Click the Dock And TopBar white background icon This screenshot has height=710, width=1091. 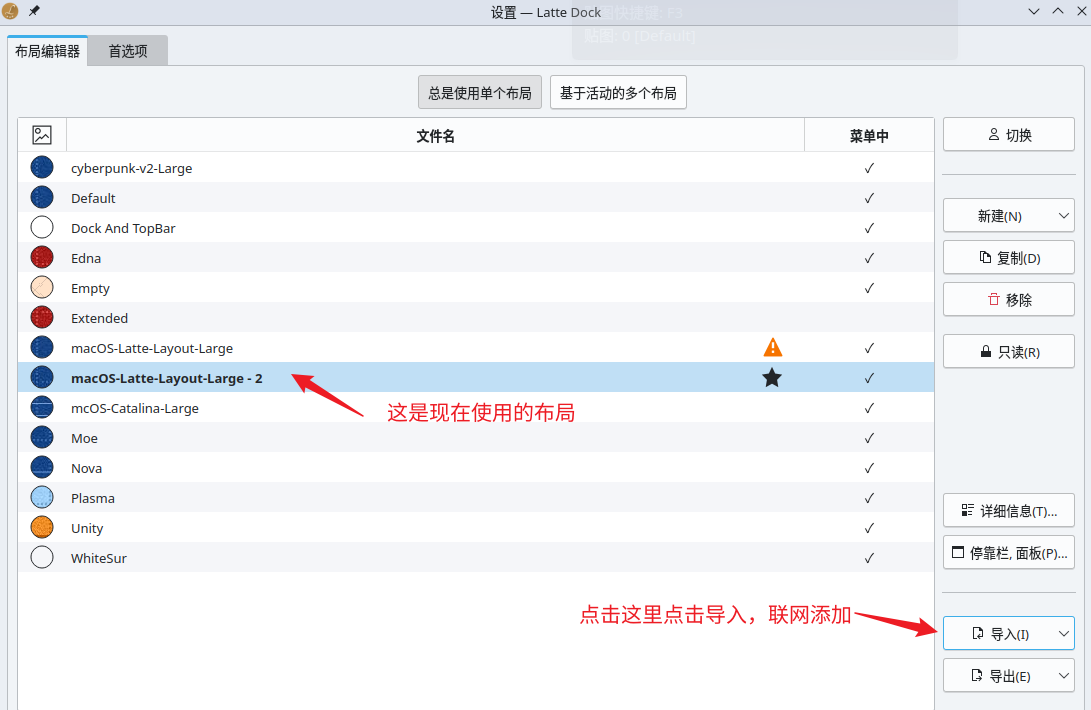pyautogui.click(x=42, y=228)
